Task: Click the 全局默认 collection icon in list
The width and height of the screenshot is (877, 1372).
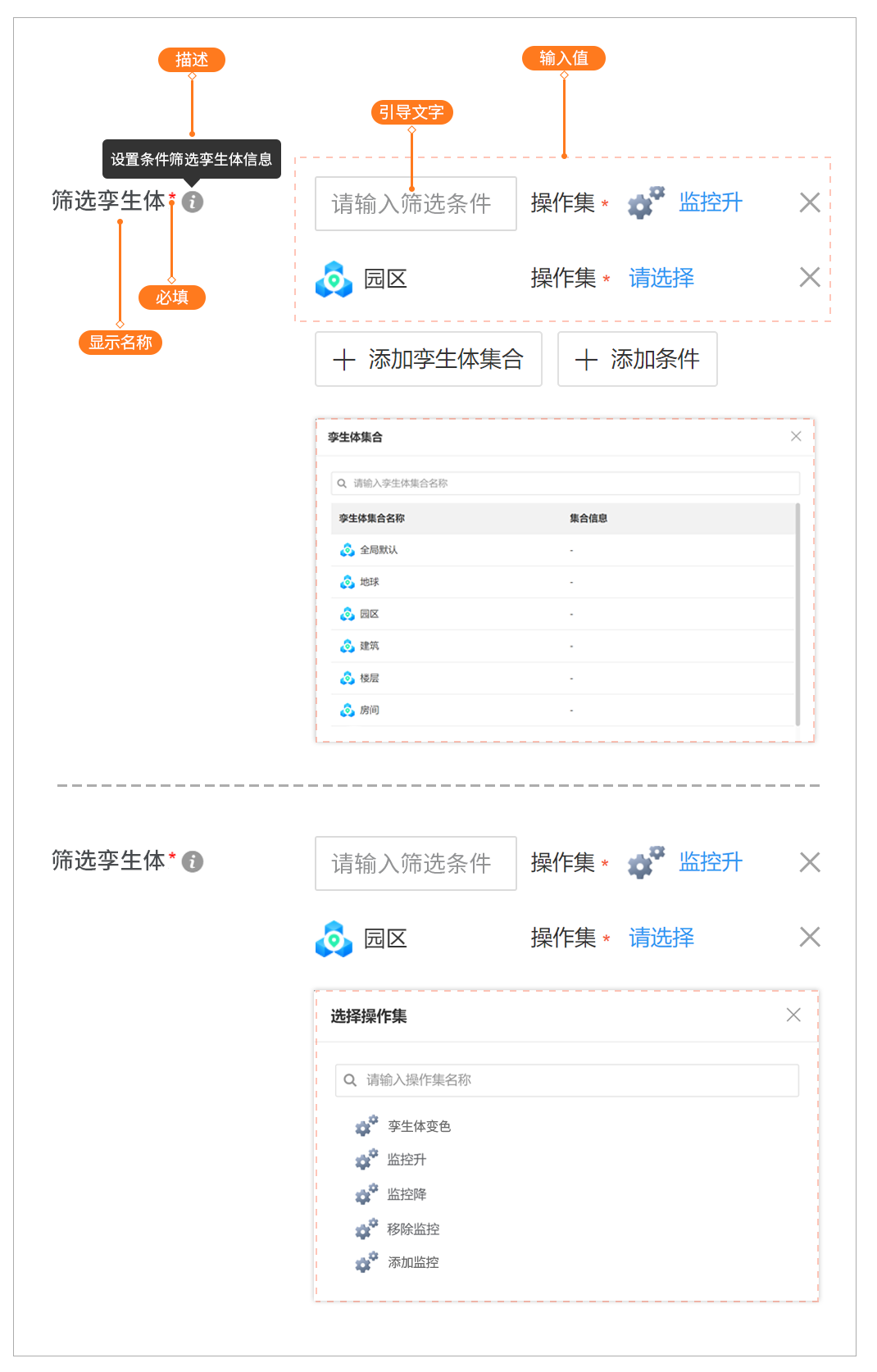Action: tap(348, 550)
